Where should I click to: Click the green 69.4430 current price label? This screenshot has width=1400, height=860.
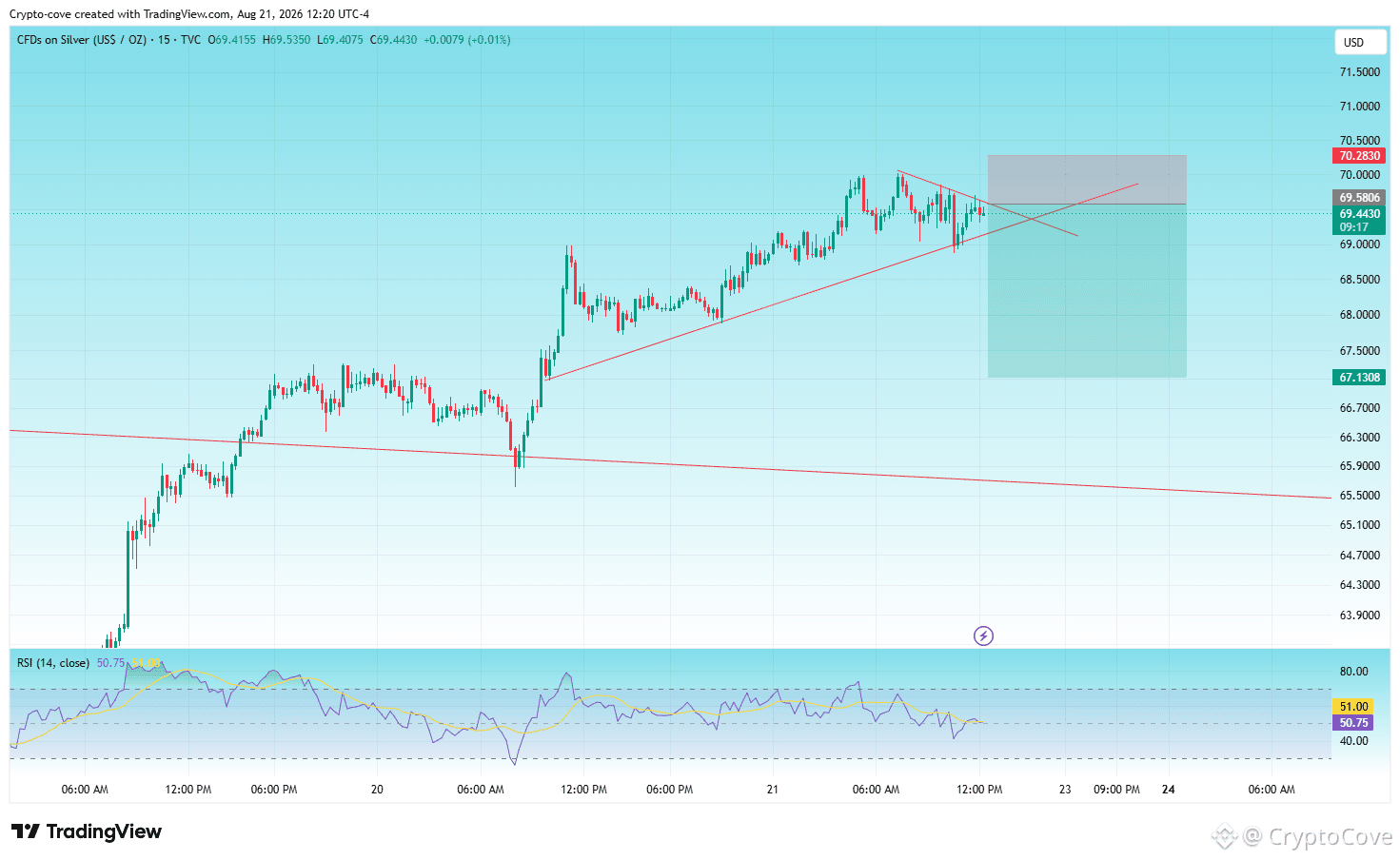tap(1359, 214)
